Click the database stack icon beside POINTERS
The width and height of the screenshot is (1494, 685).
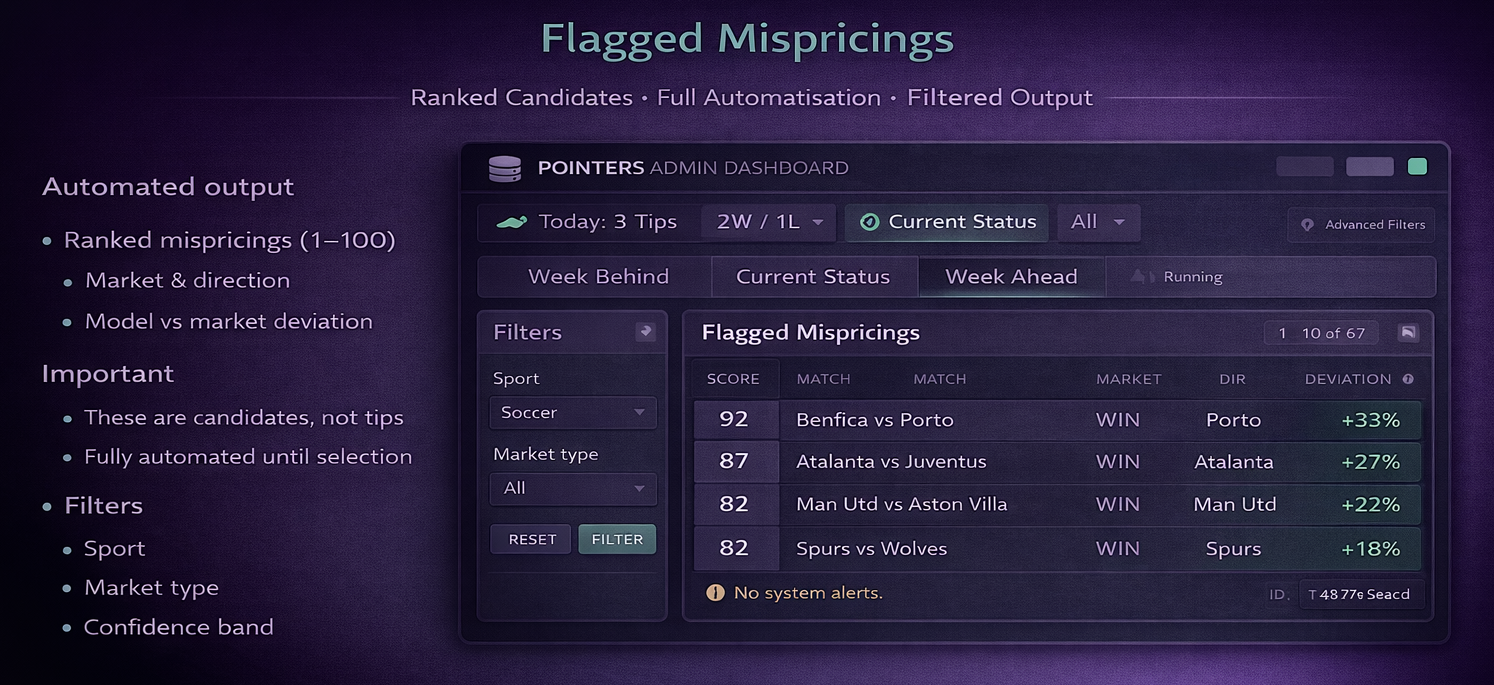pos(505,169)
